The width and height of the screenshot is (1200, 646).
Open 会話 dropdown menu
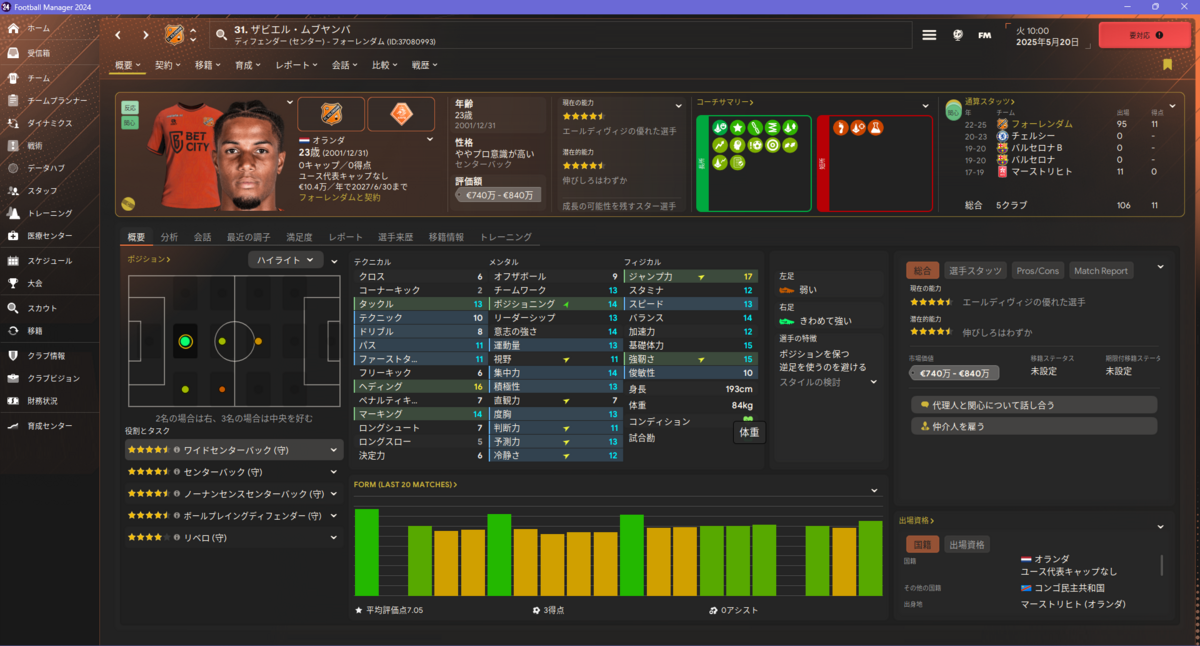click(346, 65)
